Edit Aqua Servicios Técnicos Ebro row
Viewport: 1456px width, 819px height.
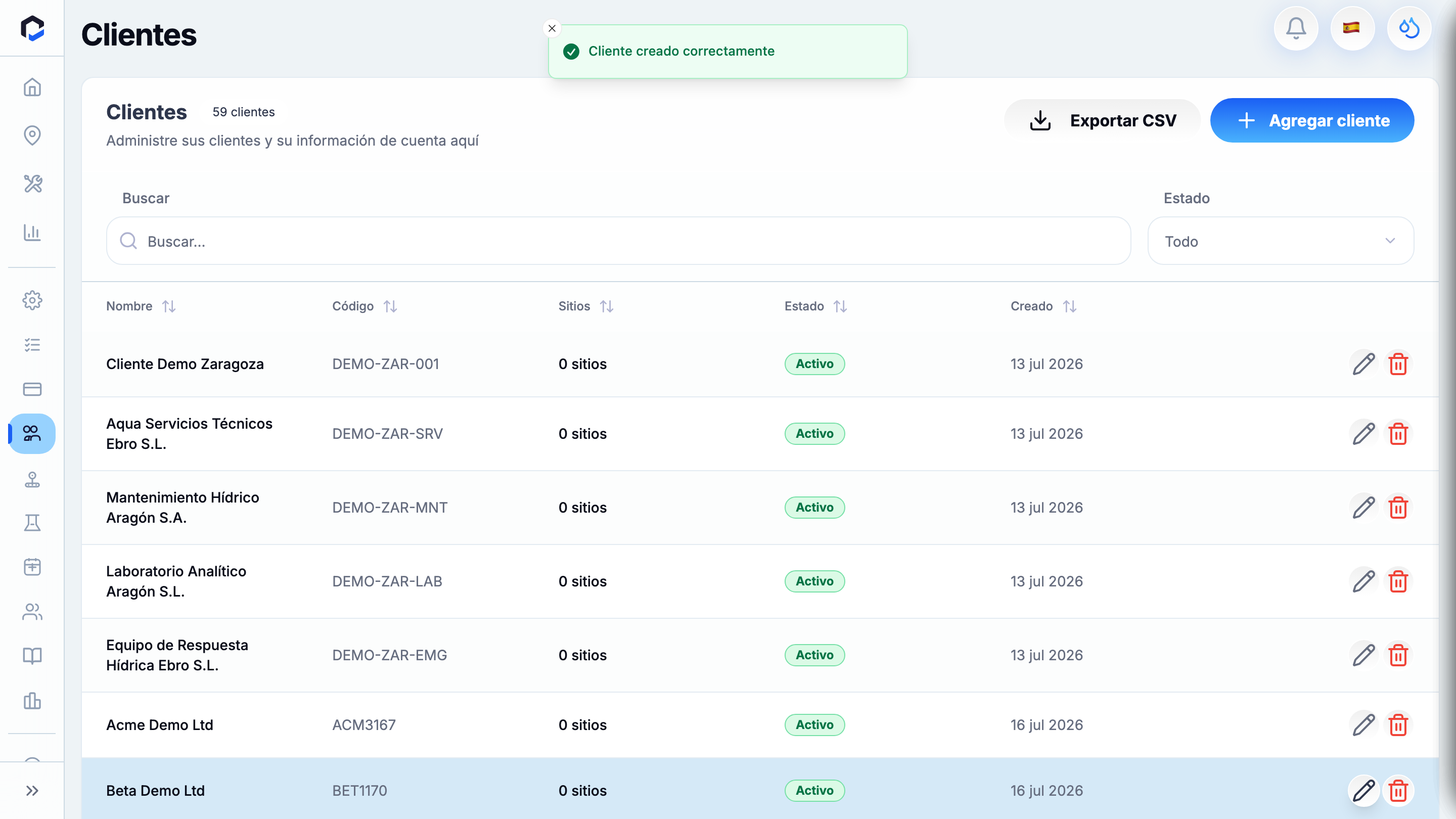point(1363,434)
